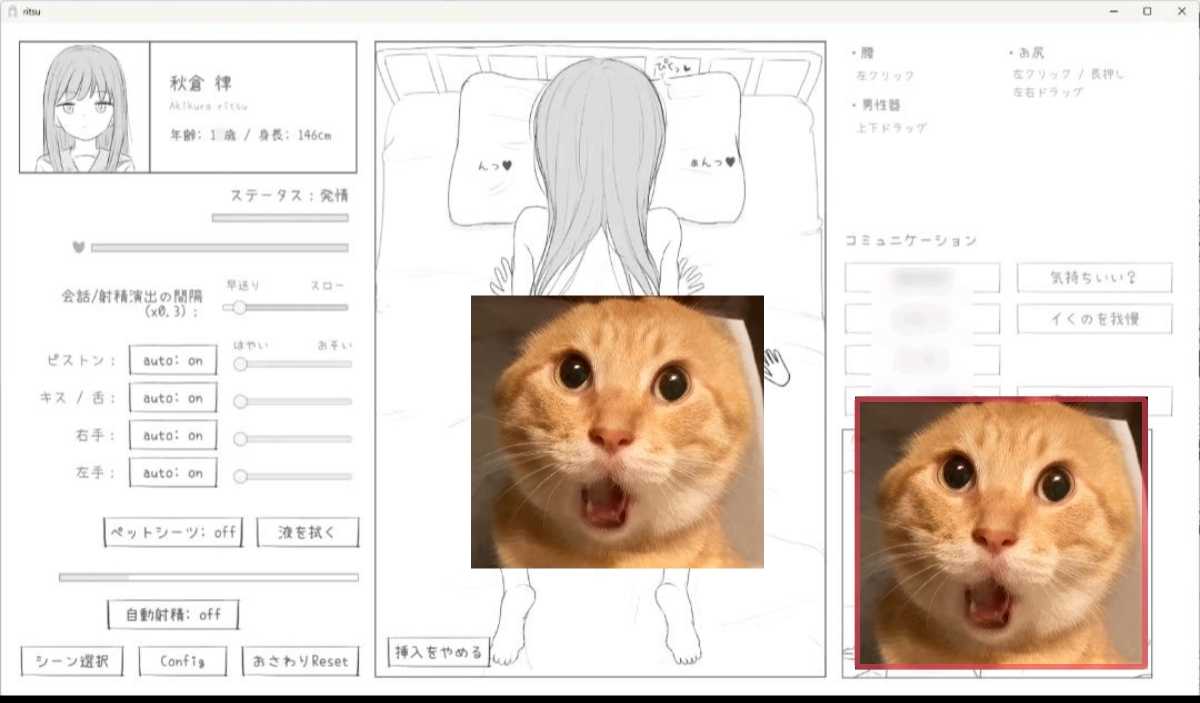The image size is (1200, 703).
Task: Open the Config settings
Action: pos(181,660)
